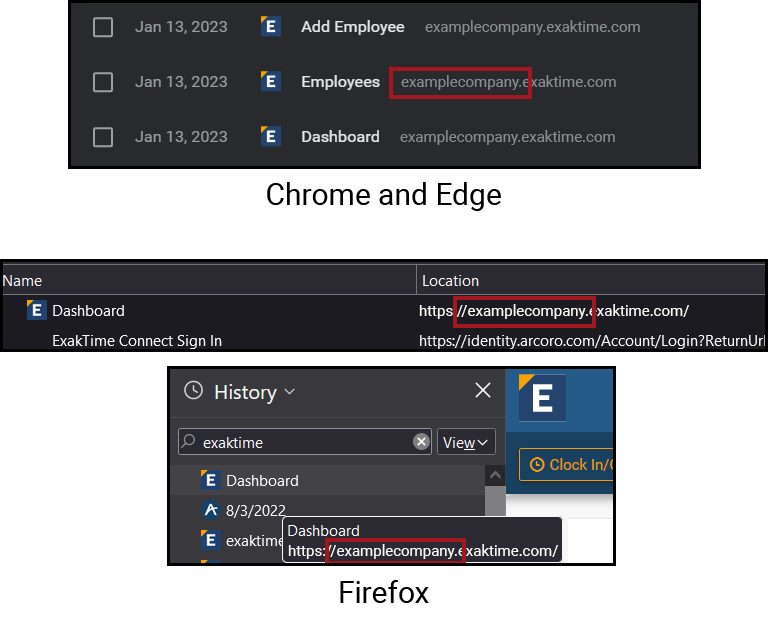768x633 pixels.
Task: Click the favicon beside Add Employee entry
Action: tap(269, 27)
